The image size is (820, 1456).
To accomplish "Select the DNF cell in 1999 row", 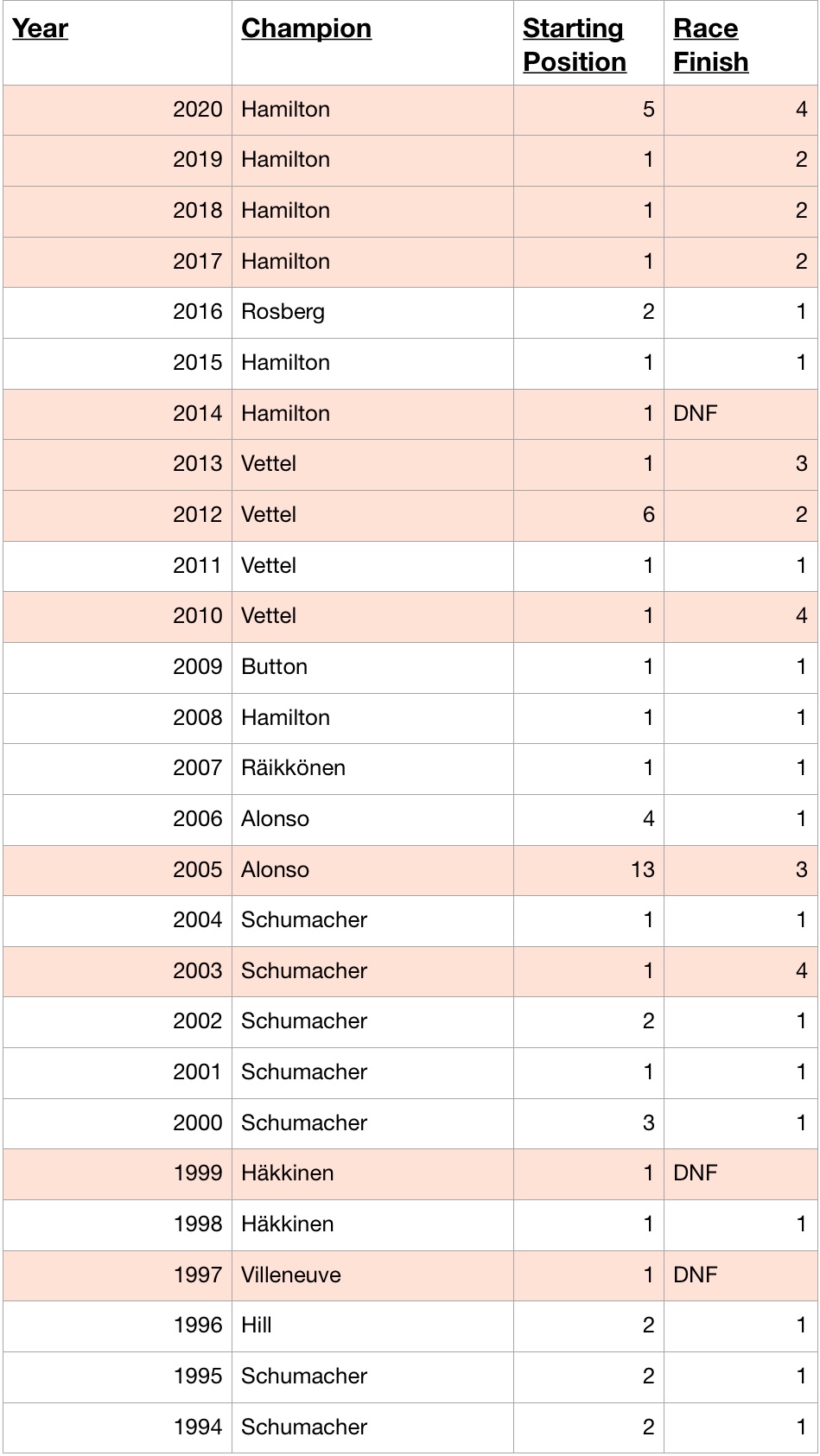I will point(696,1173).
